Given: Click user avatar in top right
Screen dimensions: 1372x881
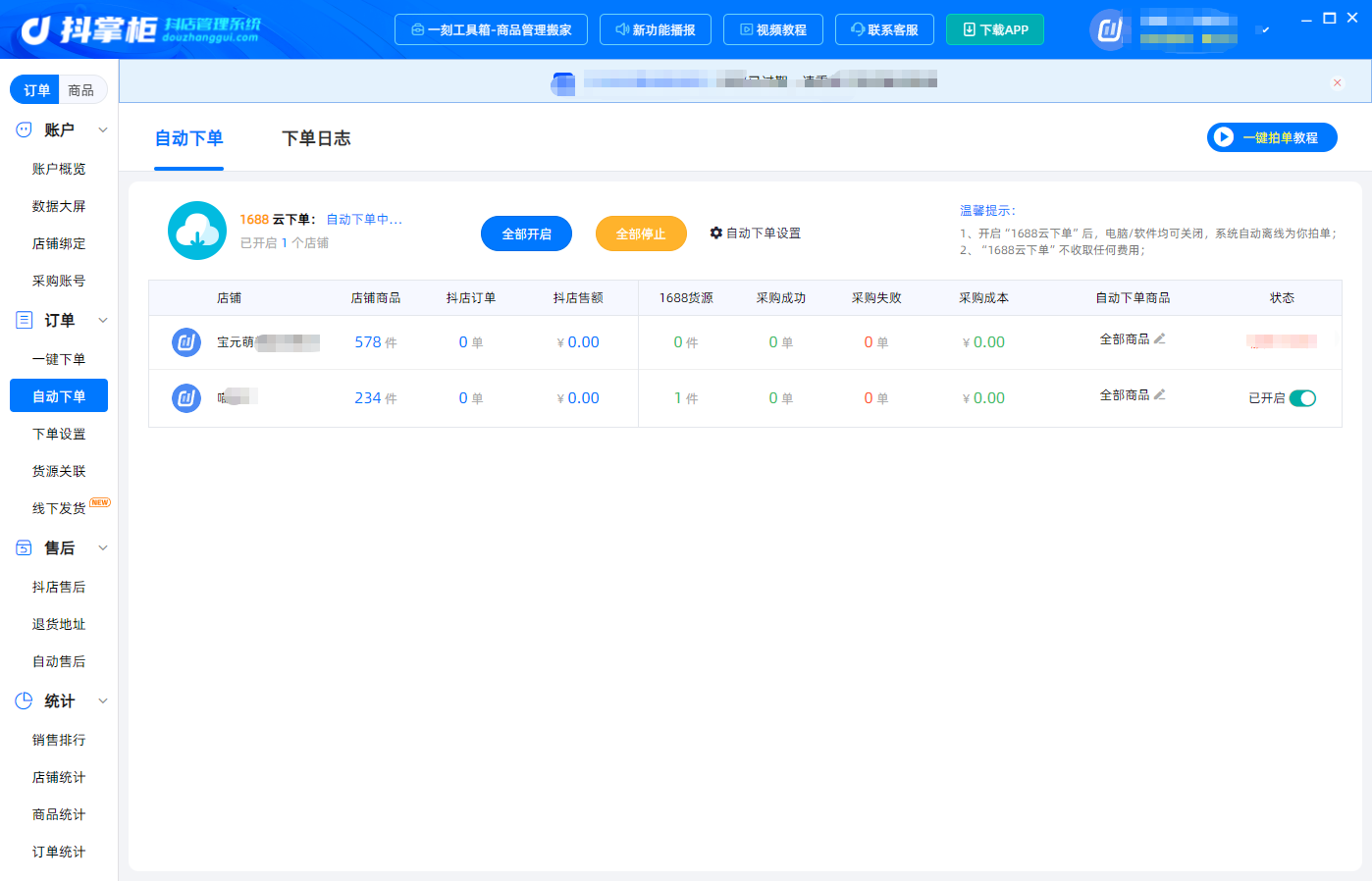Looking at the screenshot, I should pos(1109,30).
